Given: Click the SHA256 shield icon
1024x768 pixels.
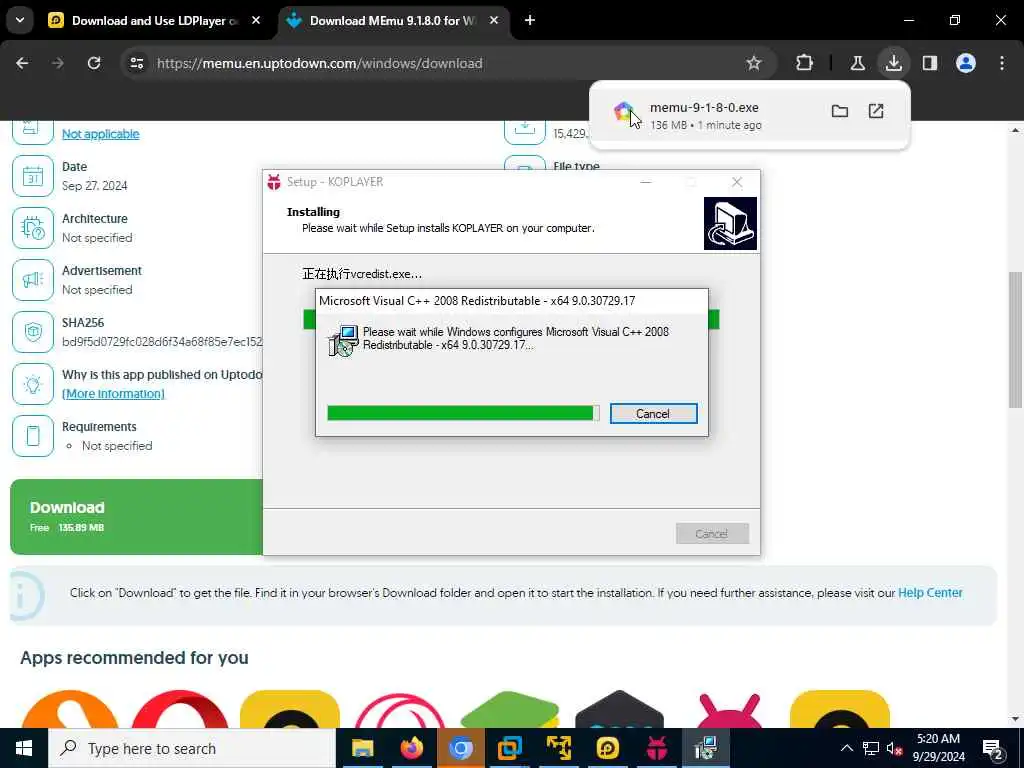Looking at the screenshot, I should tap(33, 332).
